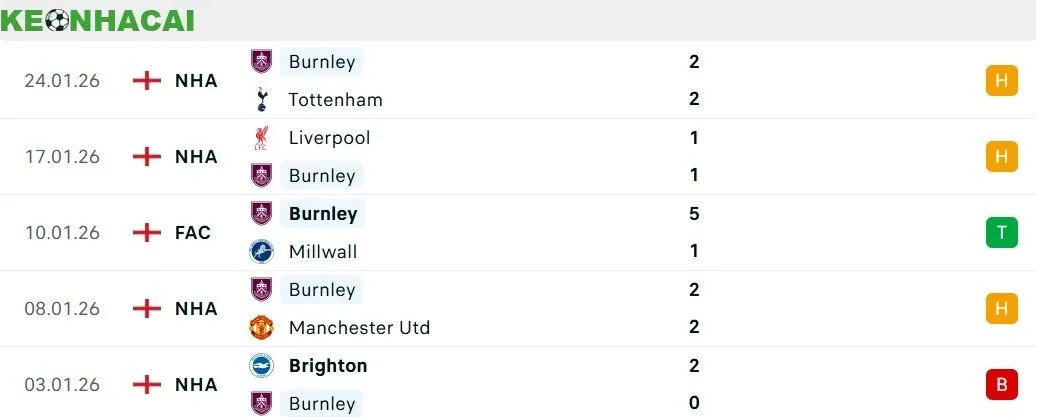This screenshot has width=1052, height=420.
Task: Click the Burnley 5 score against Millwall
Action: (x=694, y=214)
